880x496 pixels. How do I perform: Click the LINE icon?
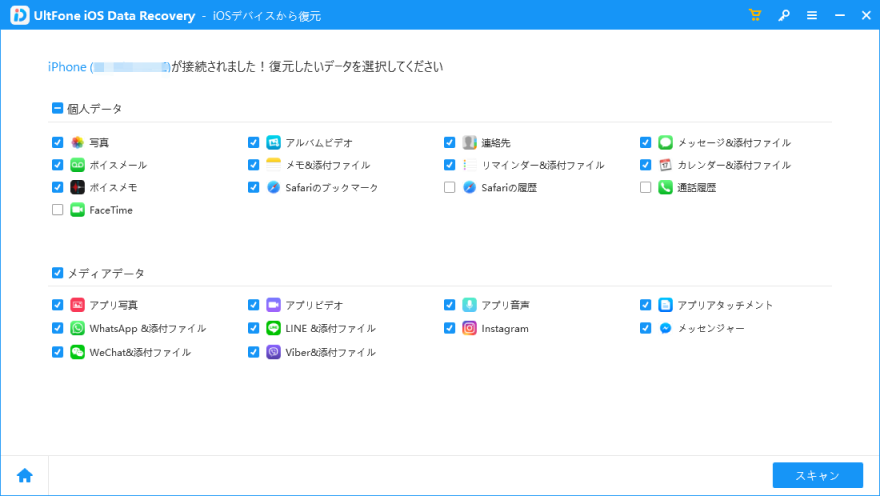click(x=273, y=328)
